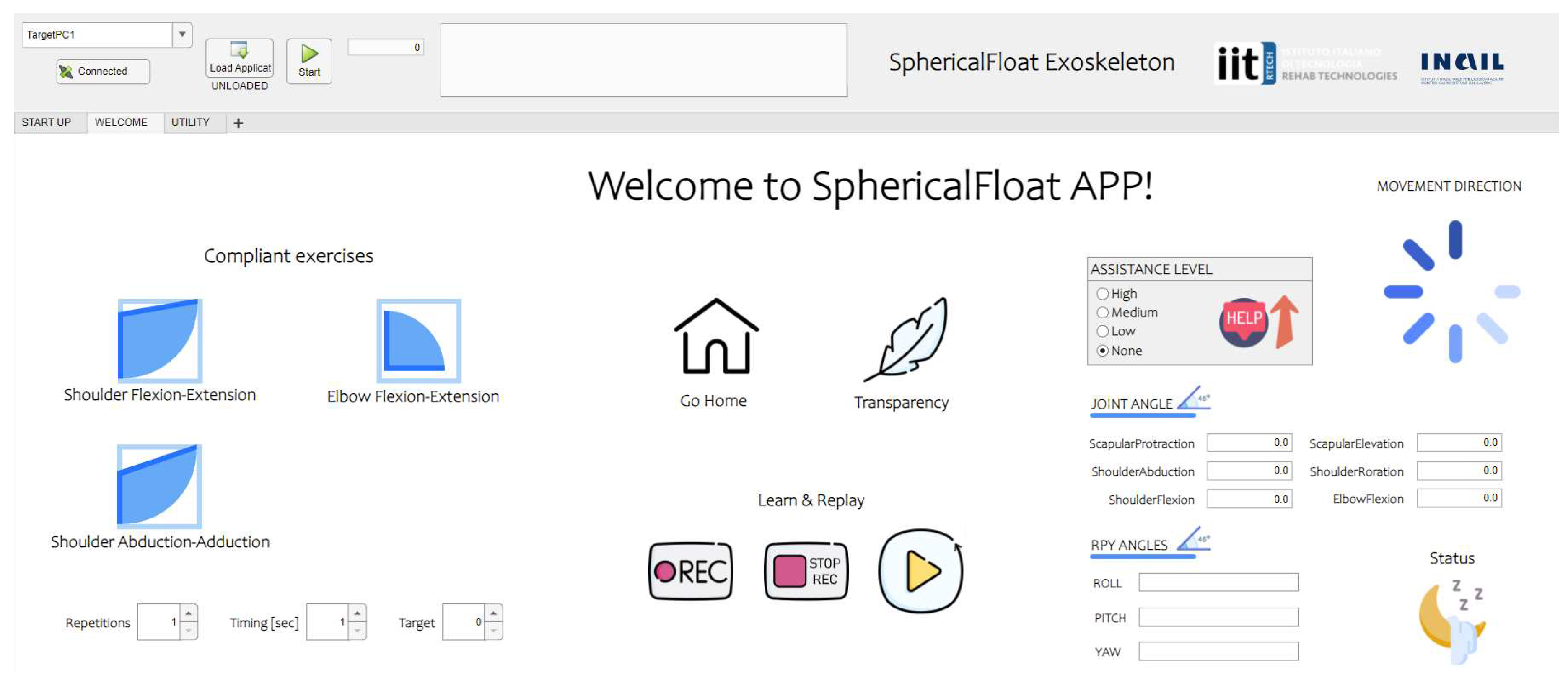1568x673 pixels.
Task: Open the START UP tab
Action: pyautogui.click(x=46, y=122)
